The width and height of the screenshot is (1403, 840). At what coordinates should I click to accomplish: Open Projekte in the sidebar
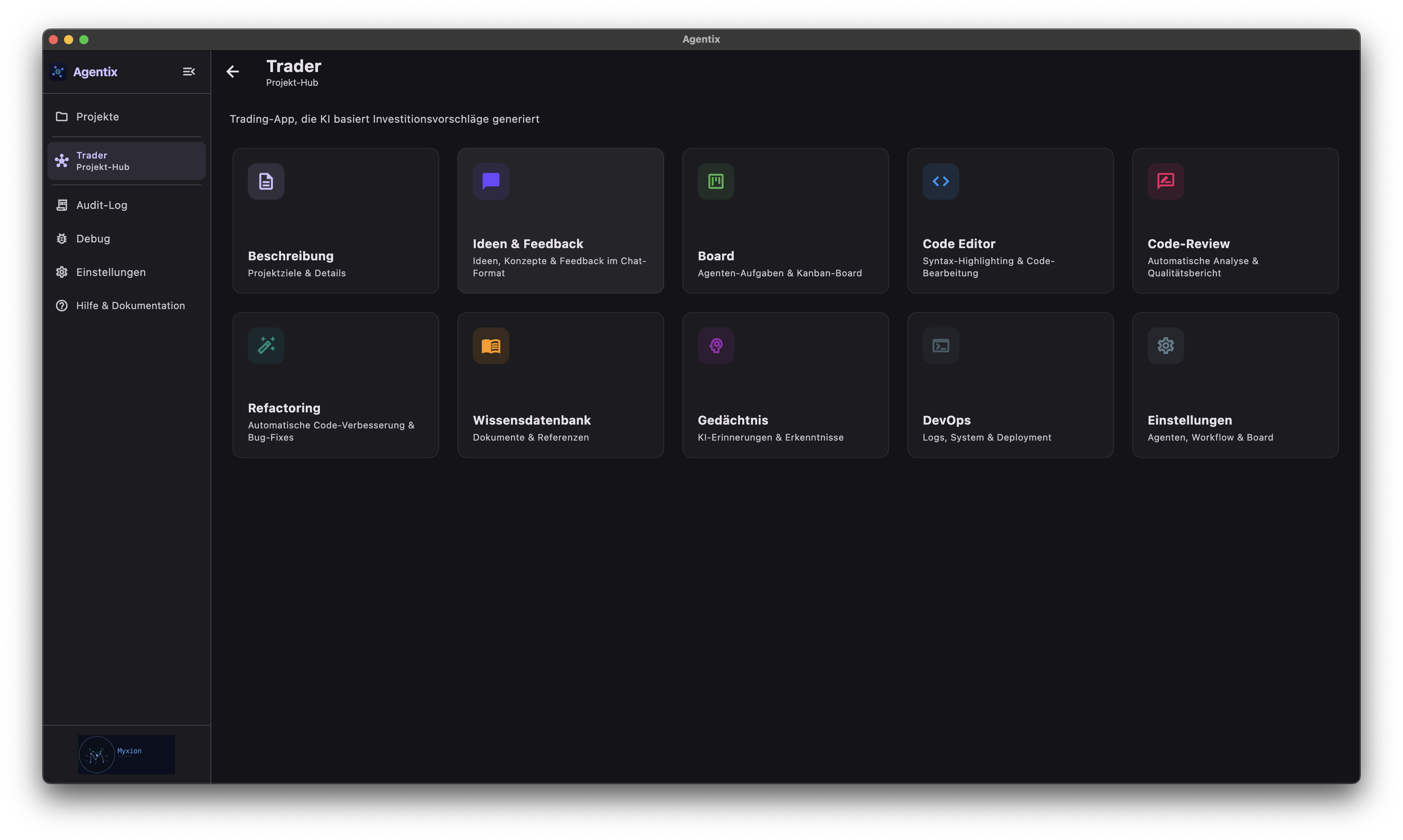point(126,117)
